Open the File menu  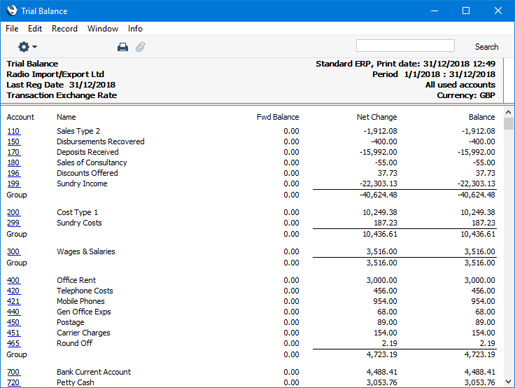[x=12, y=29]
